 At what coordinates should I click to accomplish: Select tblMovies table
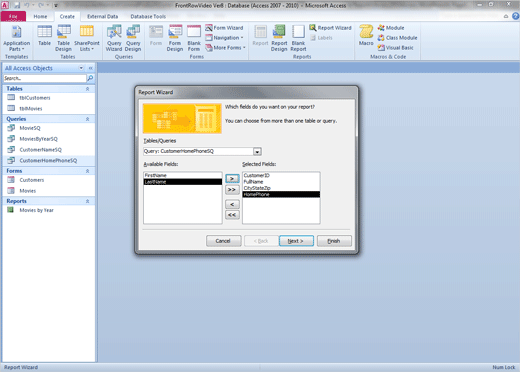tap(49, 108)
